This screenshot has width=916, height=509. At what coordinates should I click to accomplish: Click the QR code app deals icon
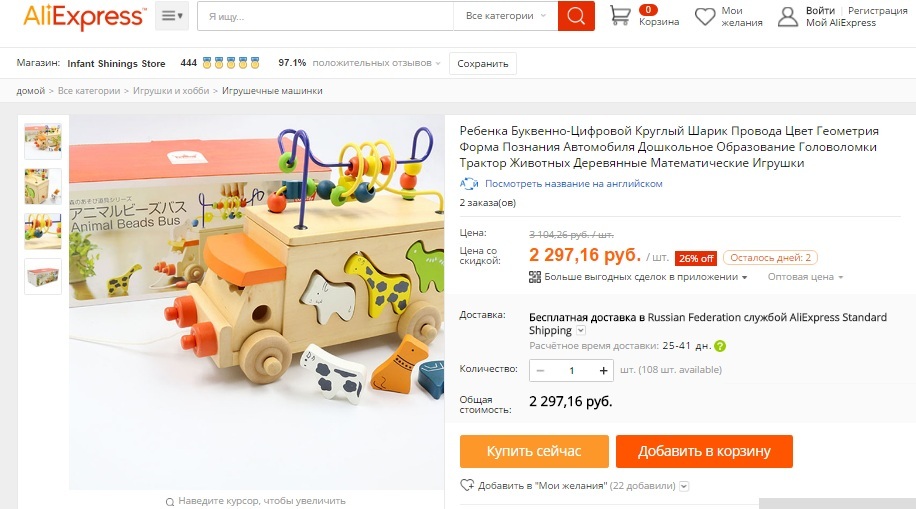coord(535,277)
